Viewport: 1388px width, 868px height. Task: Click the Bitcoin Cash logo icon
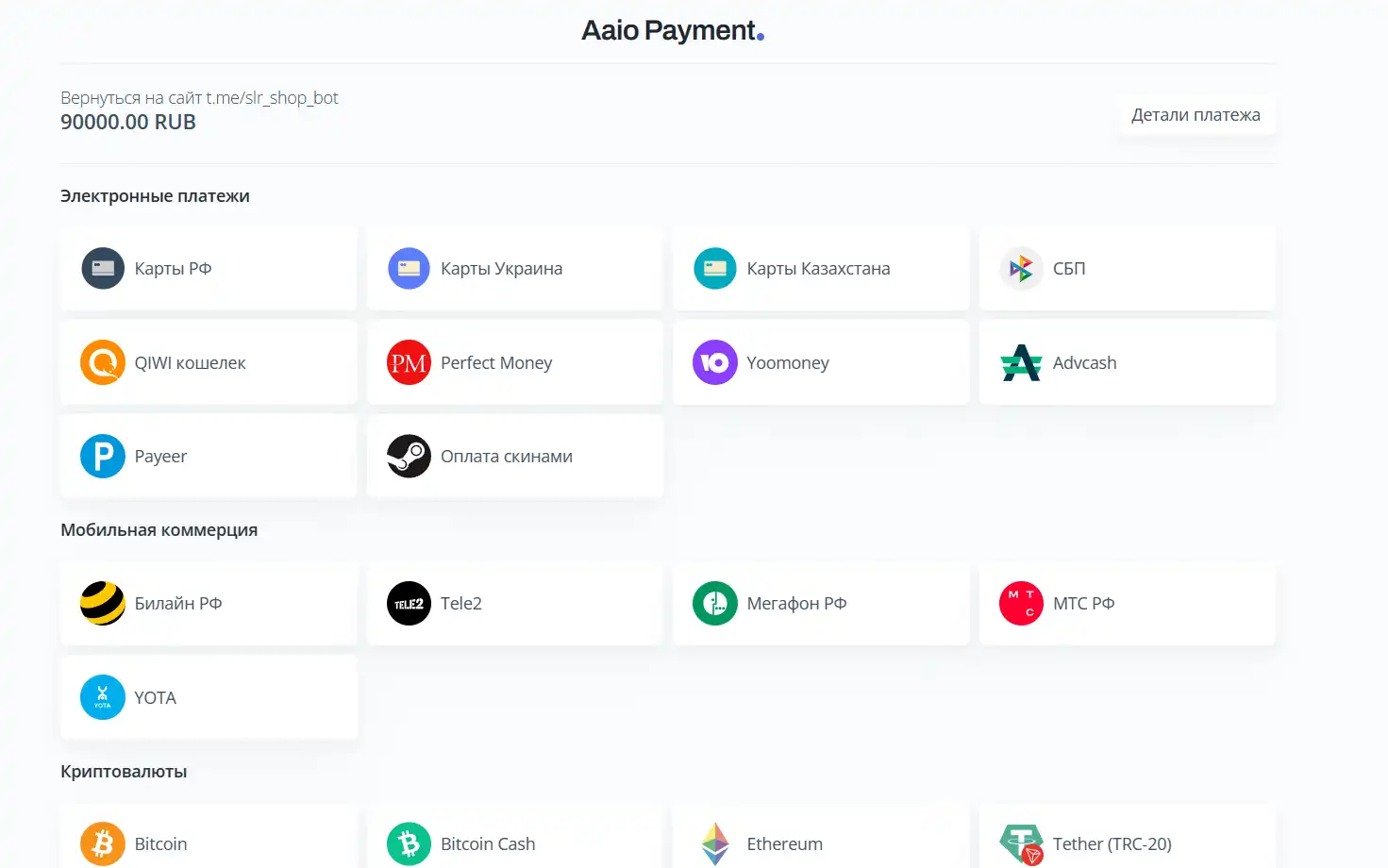pyautogui.click(x=409, y=843)
